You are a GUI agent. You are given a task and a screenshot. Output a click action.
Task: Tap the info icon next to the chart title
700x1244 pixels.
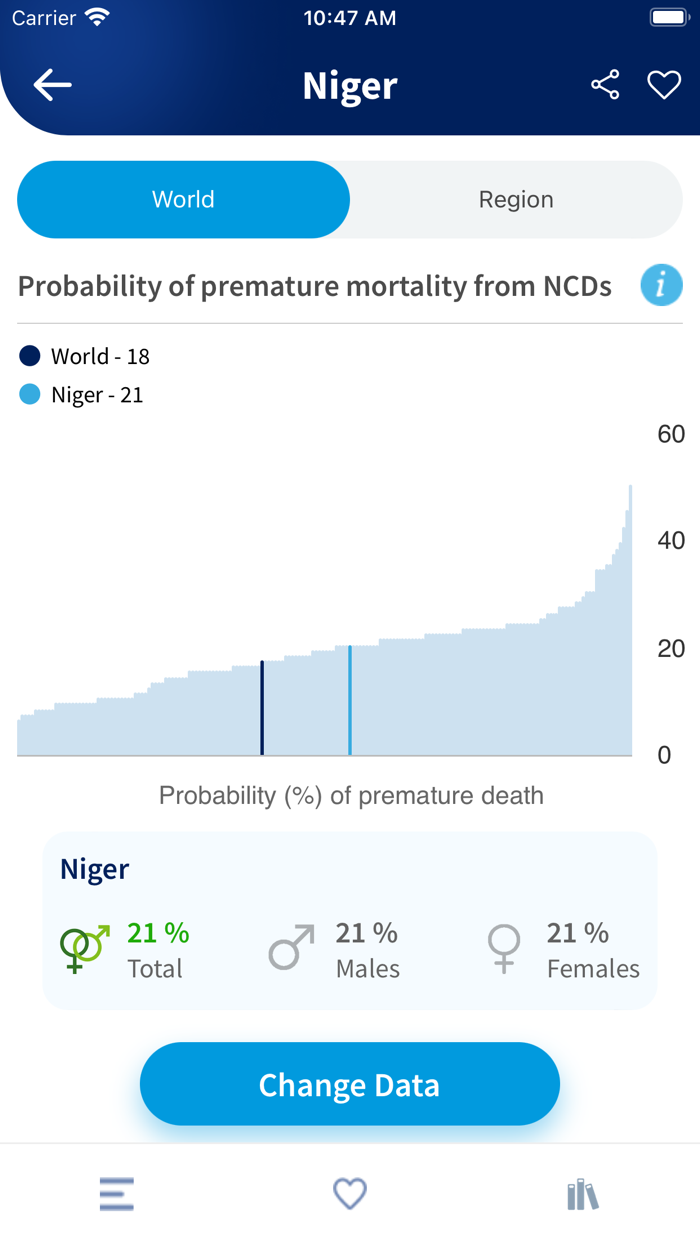pyautogui.click(x=661, y=285)
